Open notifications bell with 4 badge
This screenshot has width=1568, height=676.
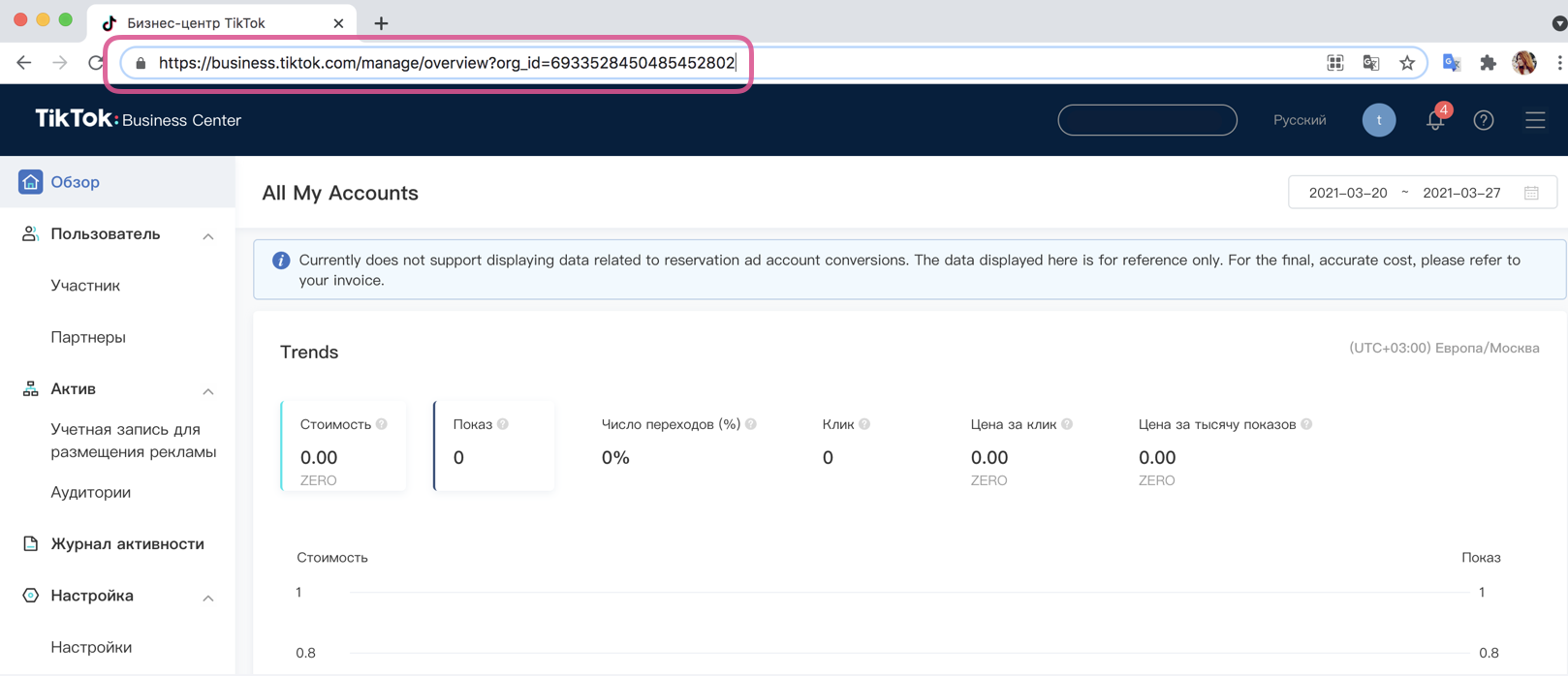(1436, 119)
